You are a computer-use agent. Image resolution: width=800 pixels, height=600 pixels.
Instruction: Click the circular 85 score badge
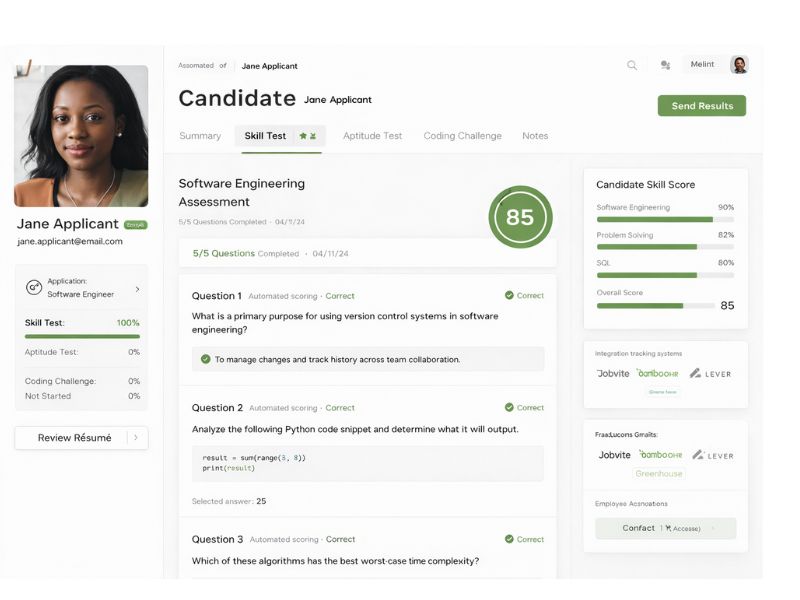pos(519,216)
